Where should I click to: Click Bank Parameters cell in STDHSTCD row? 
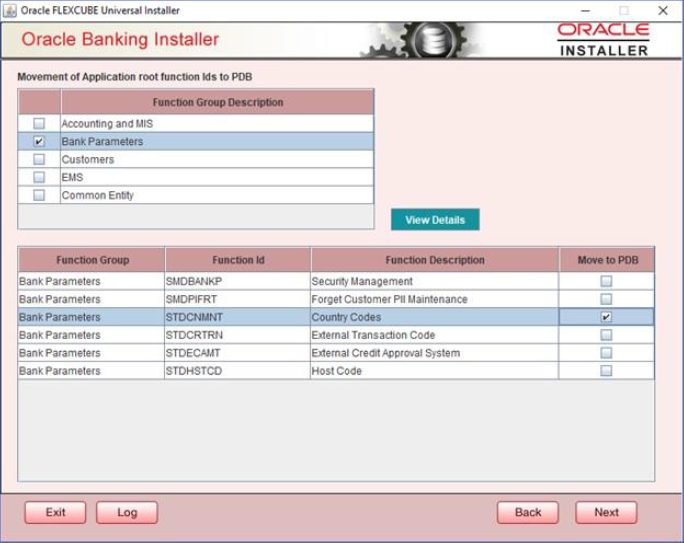(91, 371)
